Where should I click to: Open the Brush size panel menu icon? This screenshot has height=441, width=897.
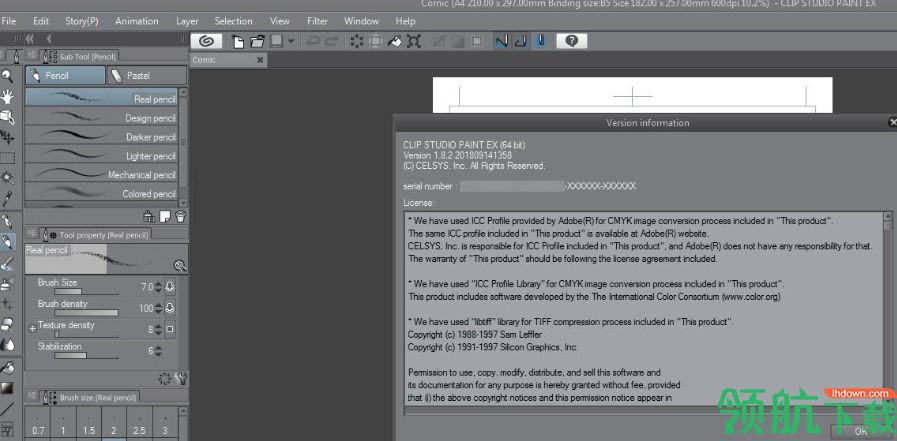33,396
